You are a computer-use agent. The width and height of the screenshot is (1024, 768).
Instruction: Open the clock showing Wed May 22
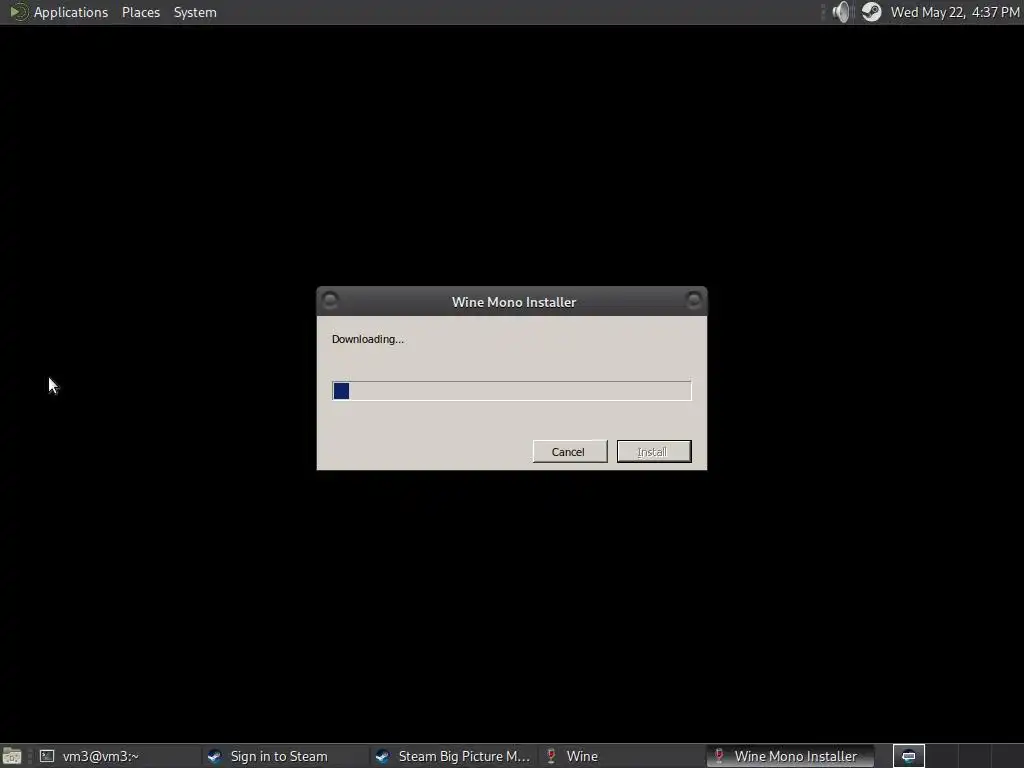coord(955,12)
